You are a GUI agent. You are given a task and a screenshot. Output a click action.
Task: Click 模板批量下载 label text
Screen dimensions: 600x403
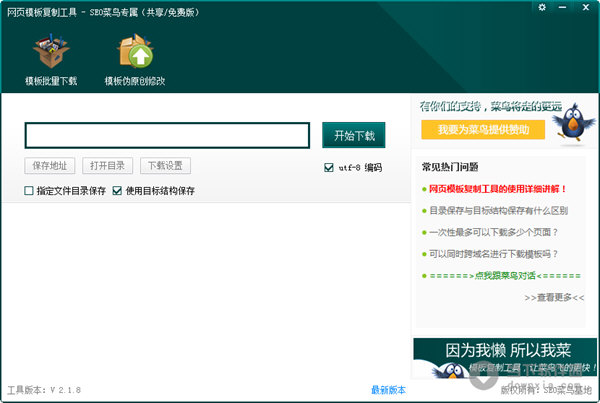[51, 81]
